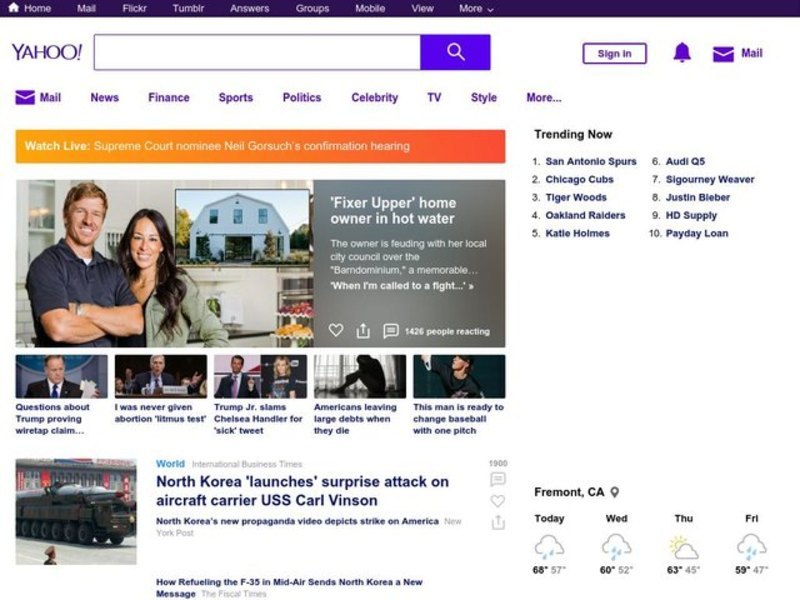800x600 pixels.
Task: Click the magnifying glass search button
Action: point(455,52)
